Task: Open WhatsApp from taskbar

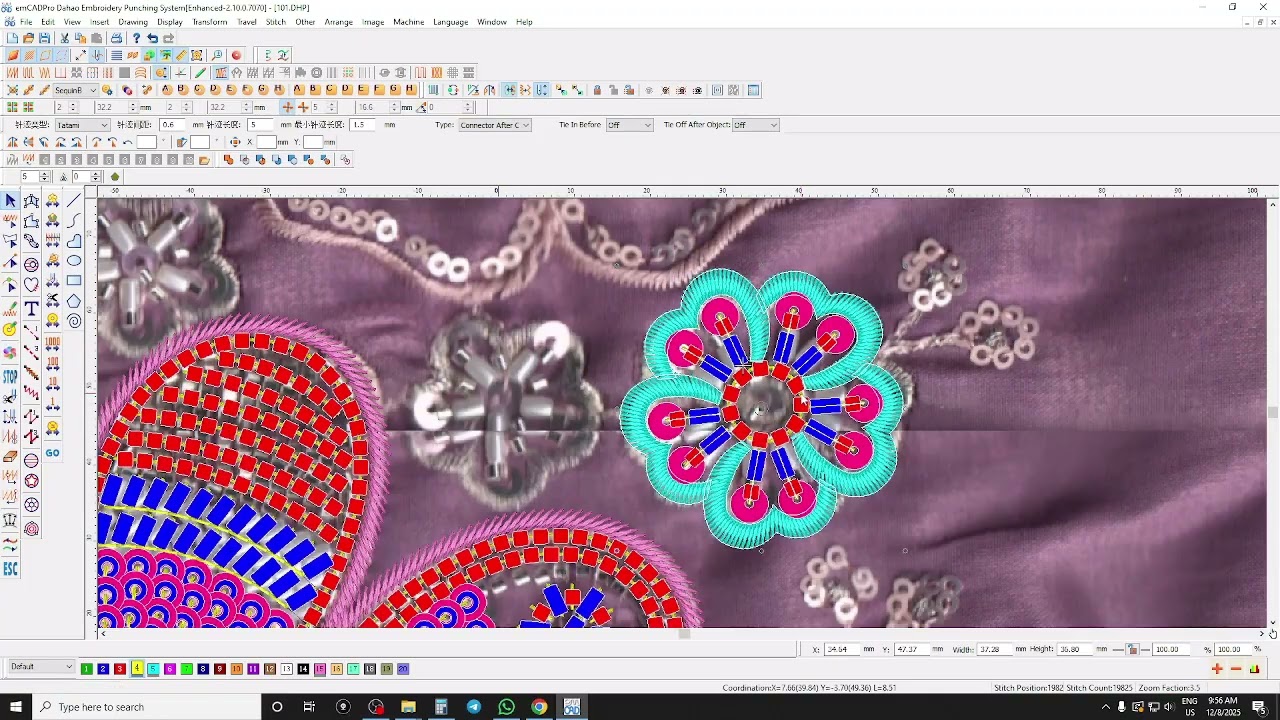Action: click(x=506, y=707)
